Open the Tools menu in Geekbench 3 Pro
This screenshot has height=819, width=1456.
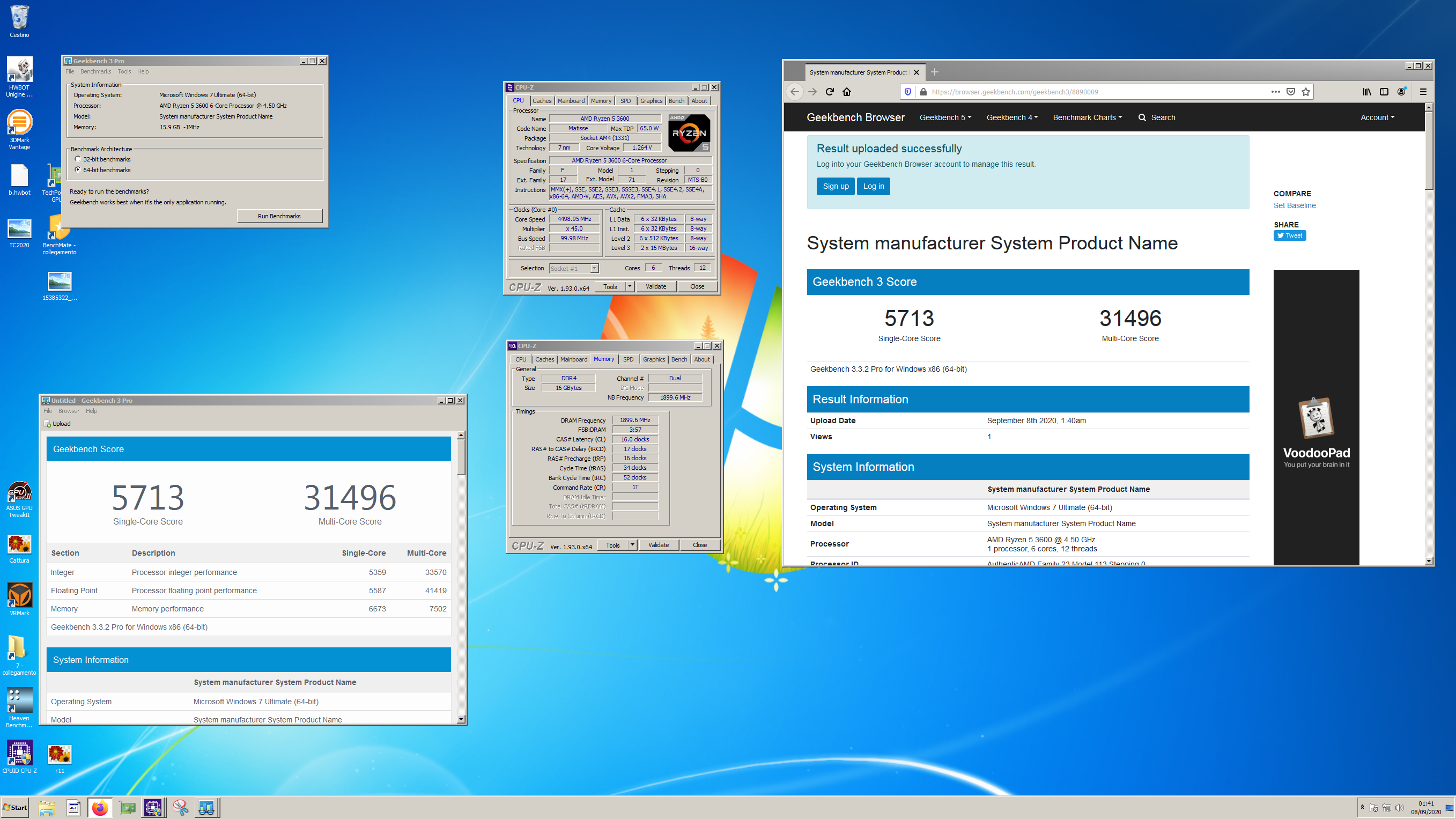pyautogui.click(x=124, y=71)
